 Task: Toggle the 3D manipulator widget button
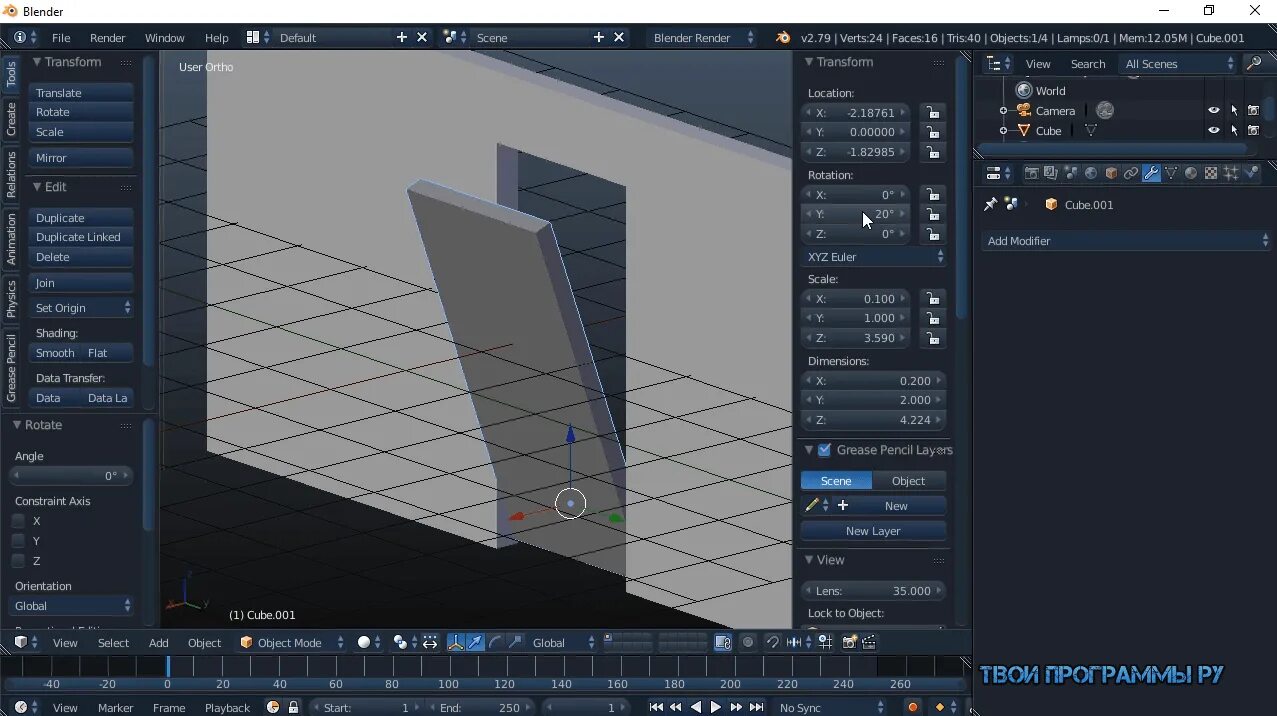pyautogui.click(x=455, y=642)
